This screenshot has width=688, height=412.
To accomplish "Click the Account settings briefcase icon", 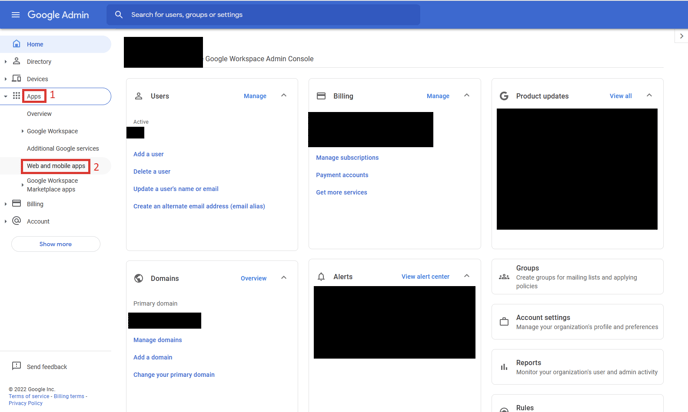I will (504, 322).
